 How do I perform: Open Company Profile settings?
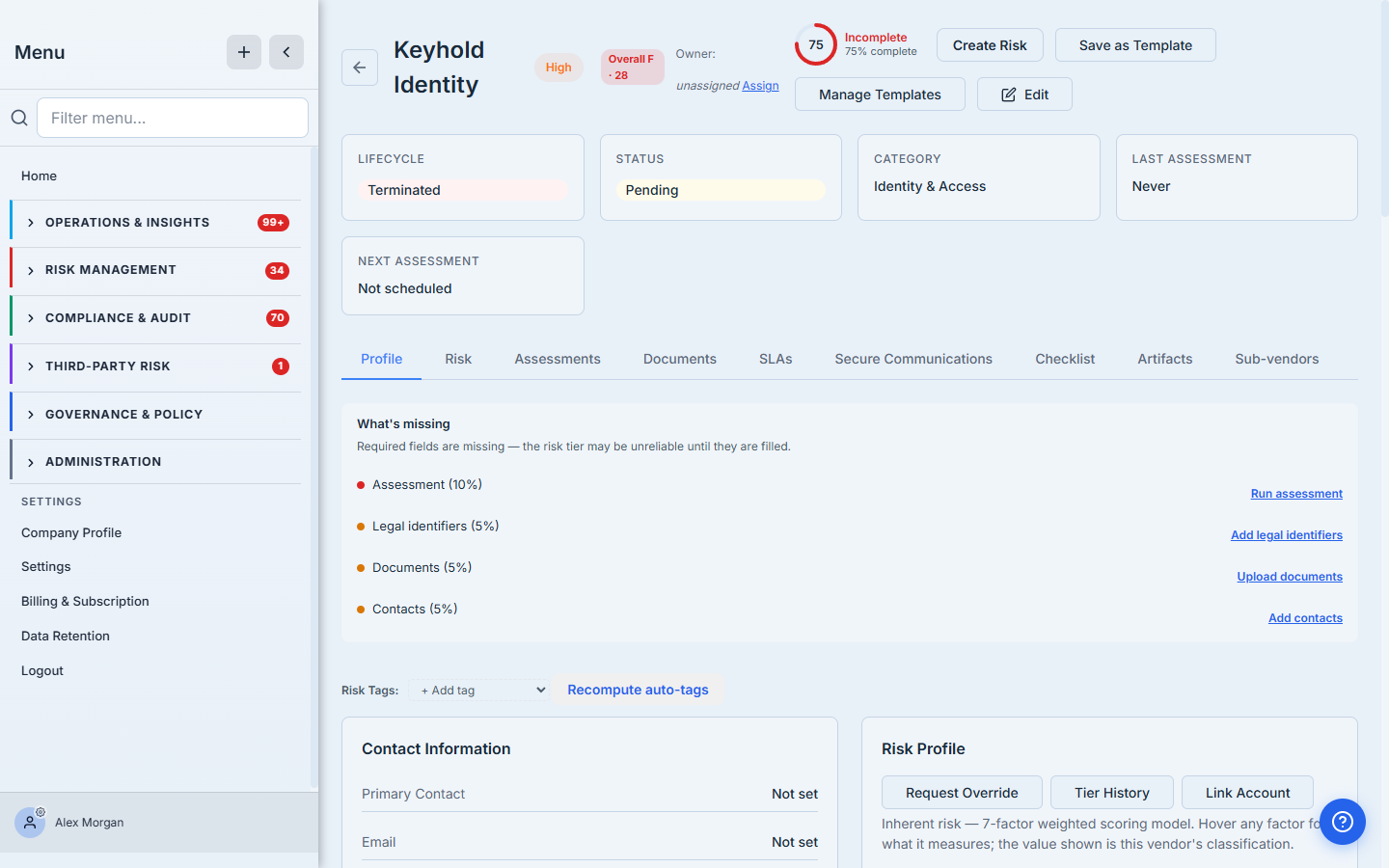click(x=71, y=532)
